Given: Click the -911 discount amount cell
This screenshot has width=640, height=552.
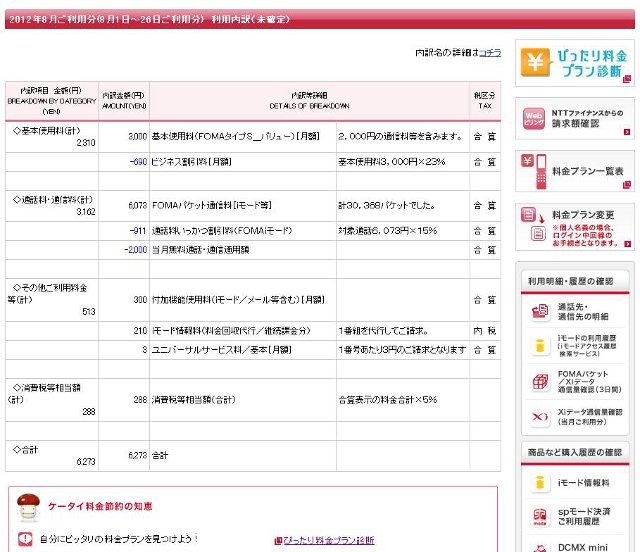Looking at the screenshot, I should 124,231.
